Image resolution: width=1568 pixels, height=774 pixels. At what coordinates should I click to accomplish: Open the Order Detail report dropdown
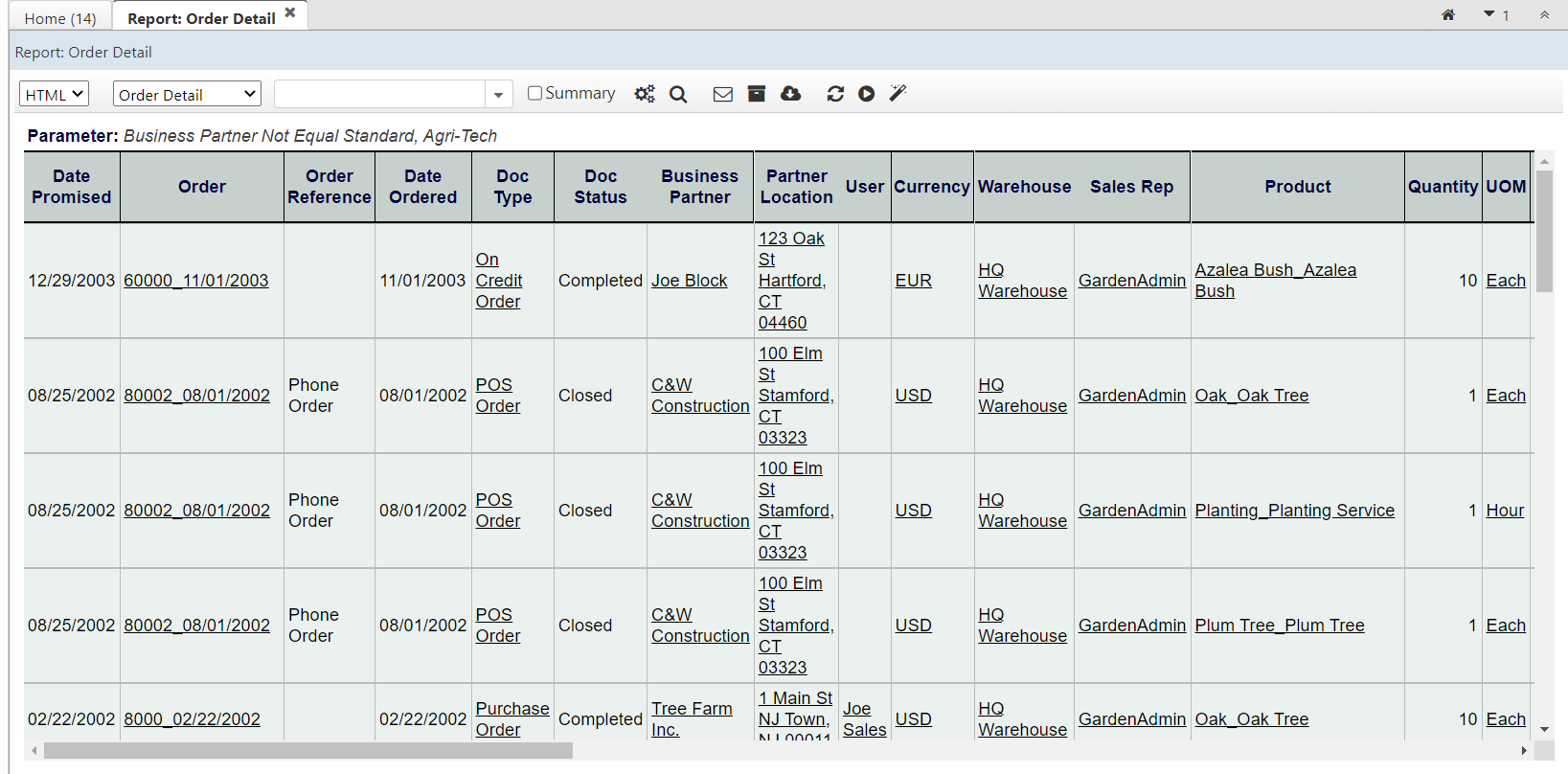tap(187, 94)
